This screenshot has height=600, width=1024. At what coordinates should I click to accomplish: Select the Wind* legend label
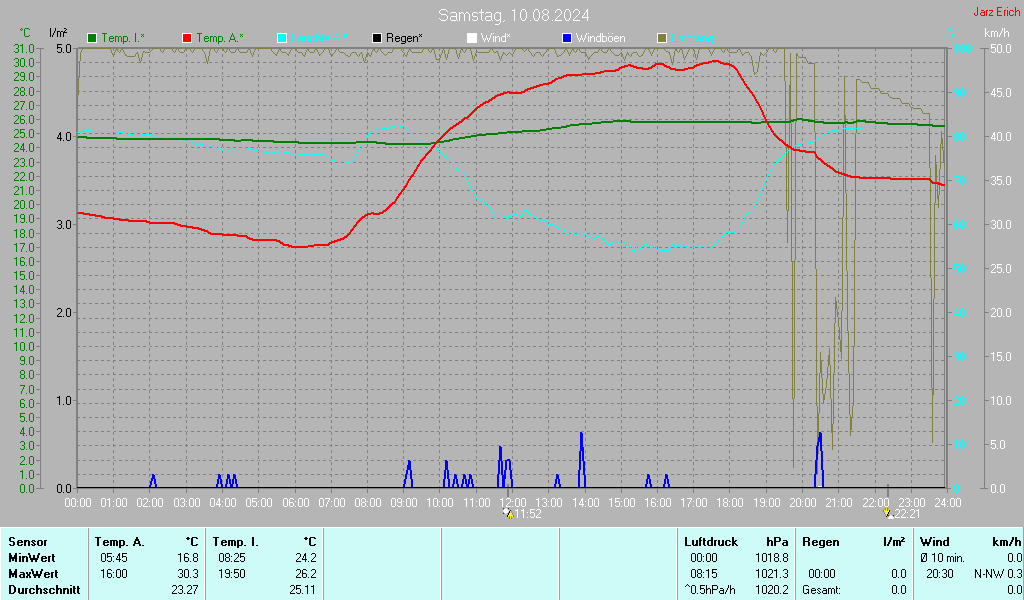496,38
